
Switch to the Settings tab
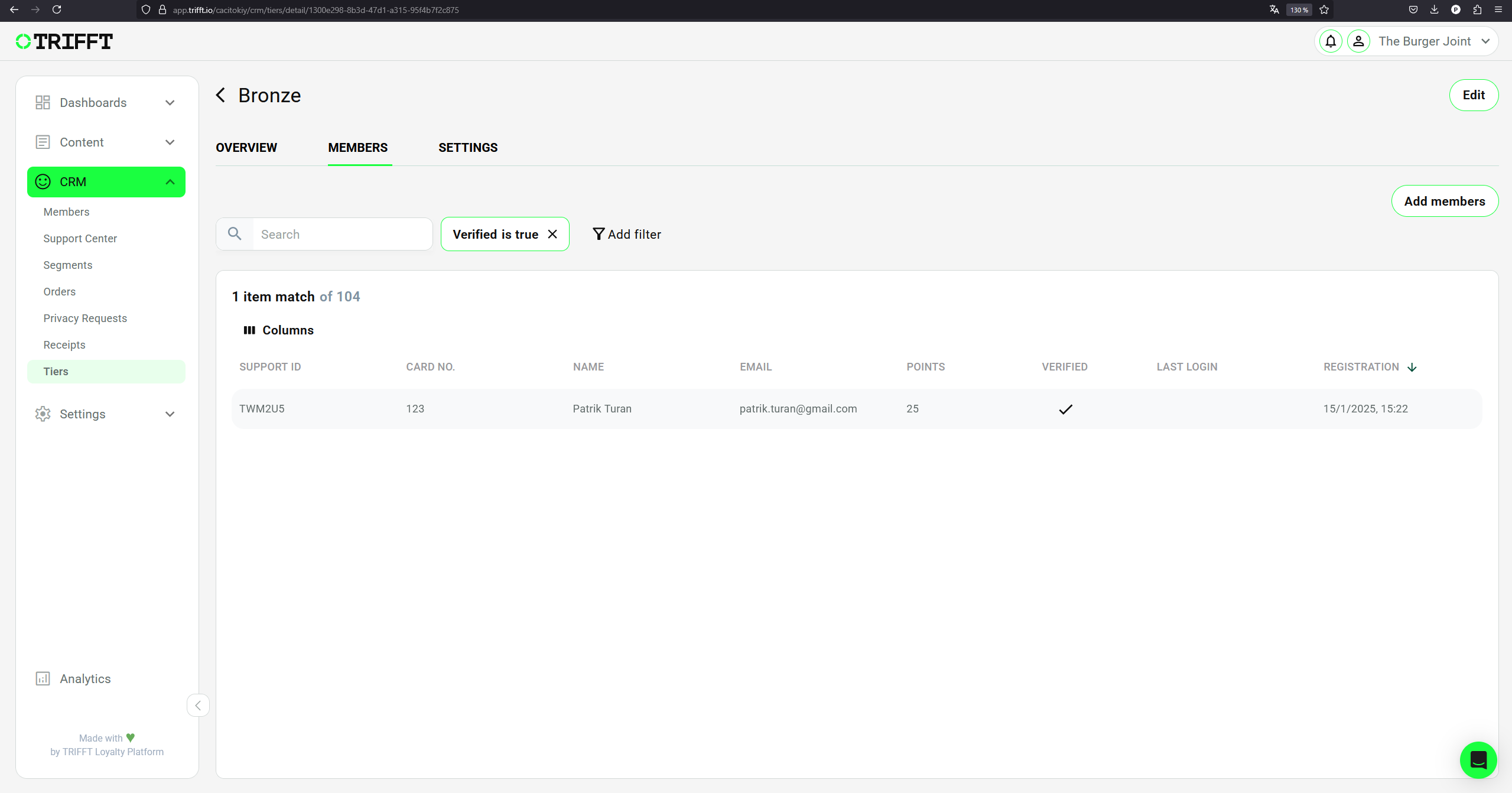click(467, 148)
